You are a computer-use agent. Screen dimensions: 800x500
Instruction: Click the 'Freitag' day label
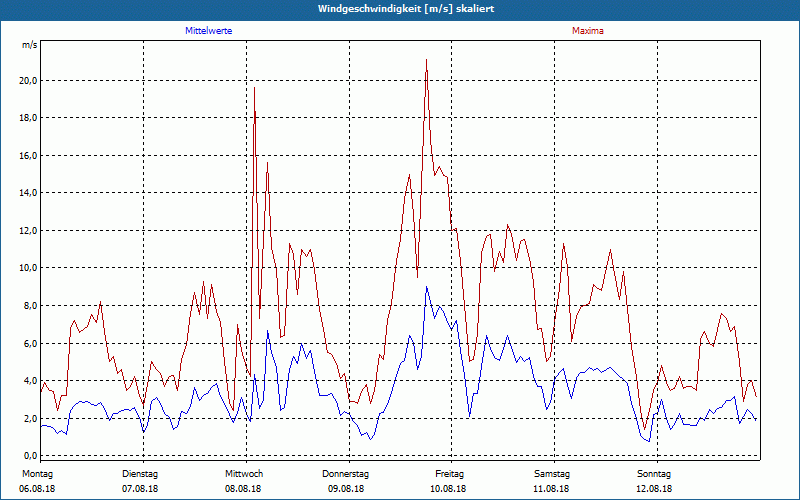[x=449, y=474]
